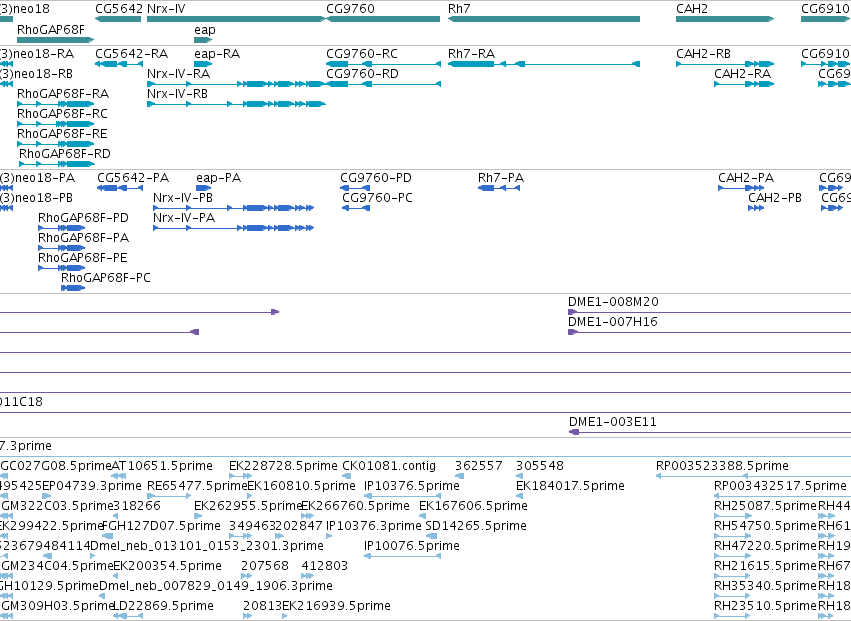
Task: Click EST RE65477.5prime label
Action: click(197, 485)
